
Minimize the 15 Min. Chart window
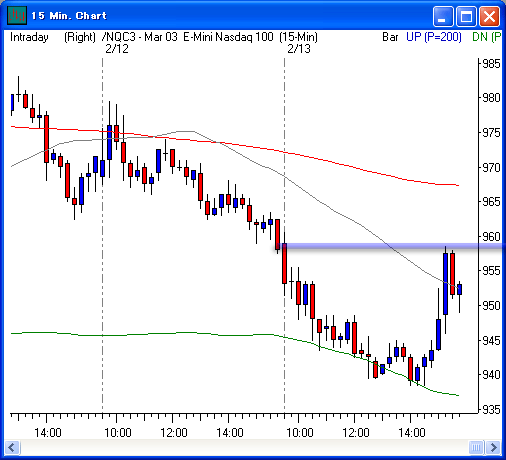click(443, 16)
